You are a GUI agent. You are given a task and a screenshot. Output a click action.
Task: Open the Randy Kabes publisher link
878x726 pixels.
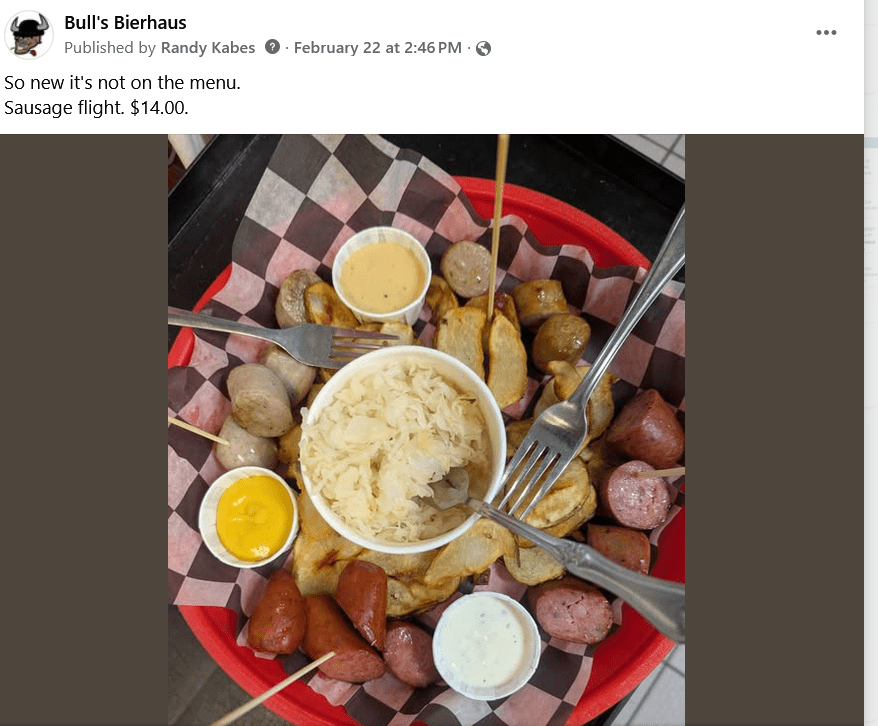pos(208,48)
